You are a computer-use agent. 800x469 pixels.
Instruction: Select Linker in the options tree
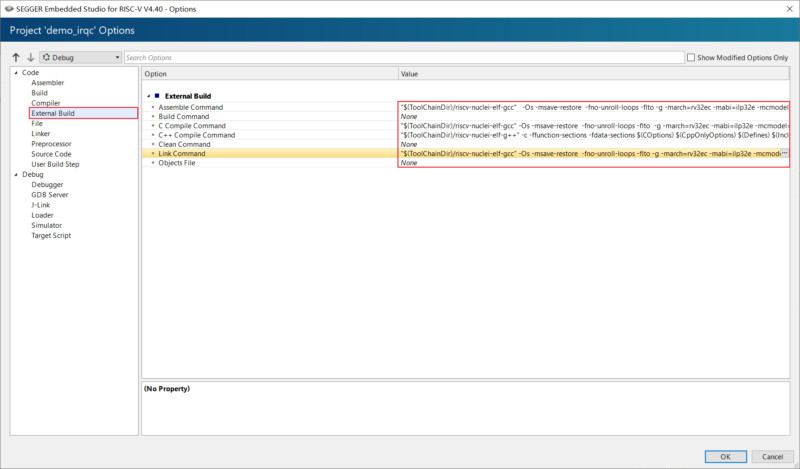[x=41, y=134]
